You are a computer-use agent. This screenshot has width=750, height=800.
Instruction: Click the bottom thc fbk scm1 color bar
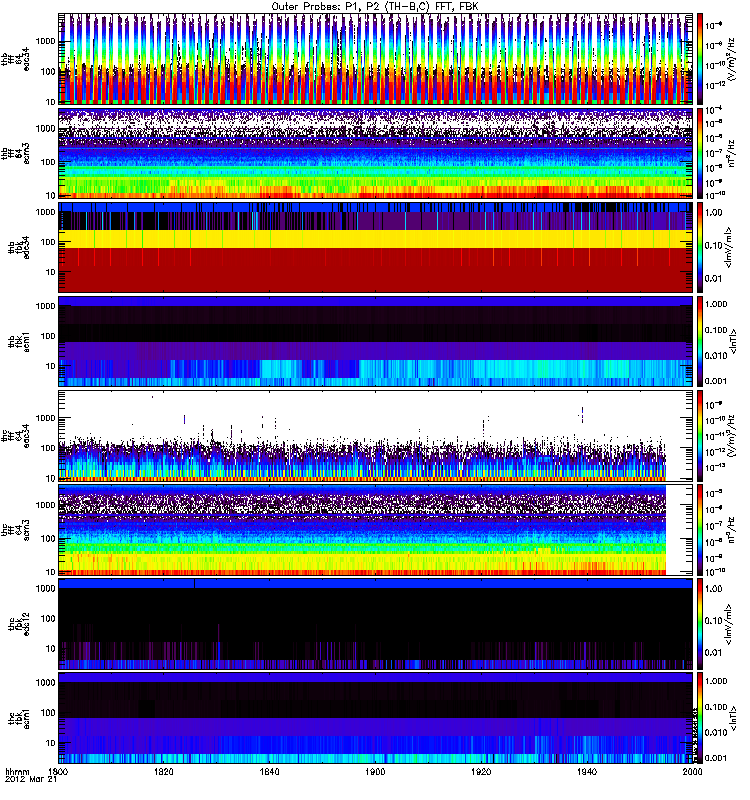tap(703, 718)
